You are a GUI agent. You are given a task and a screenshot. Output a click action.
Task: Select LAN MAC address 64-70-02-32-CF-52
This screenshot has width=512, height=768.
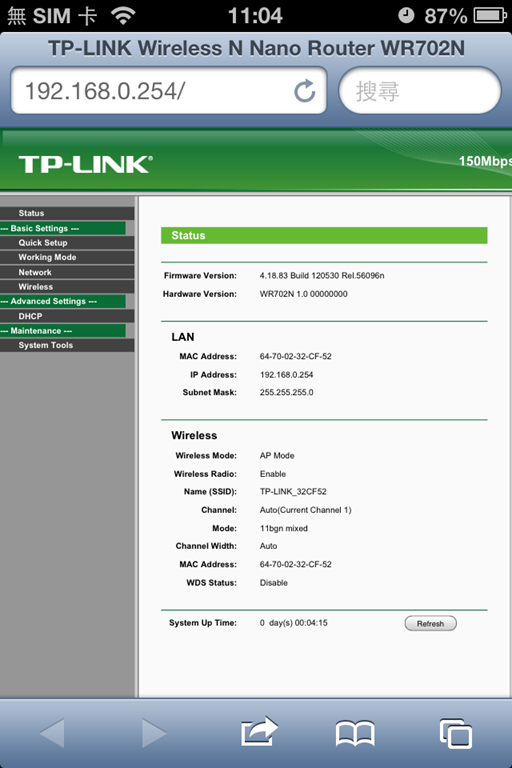pos(295,356)
